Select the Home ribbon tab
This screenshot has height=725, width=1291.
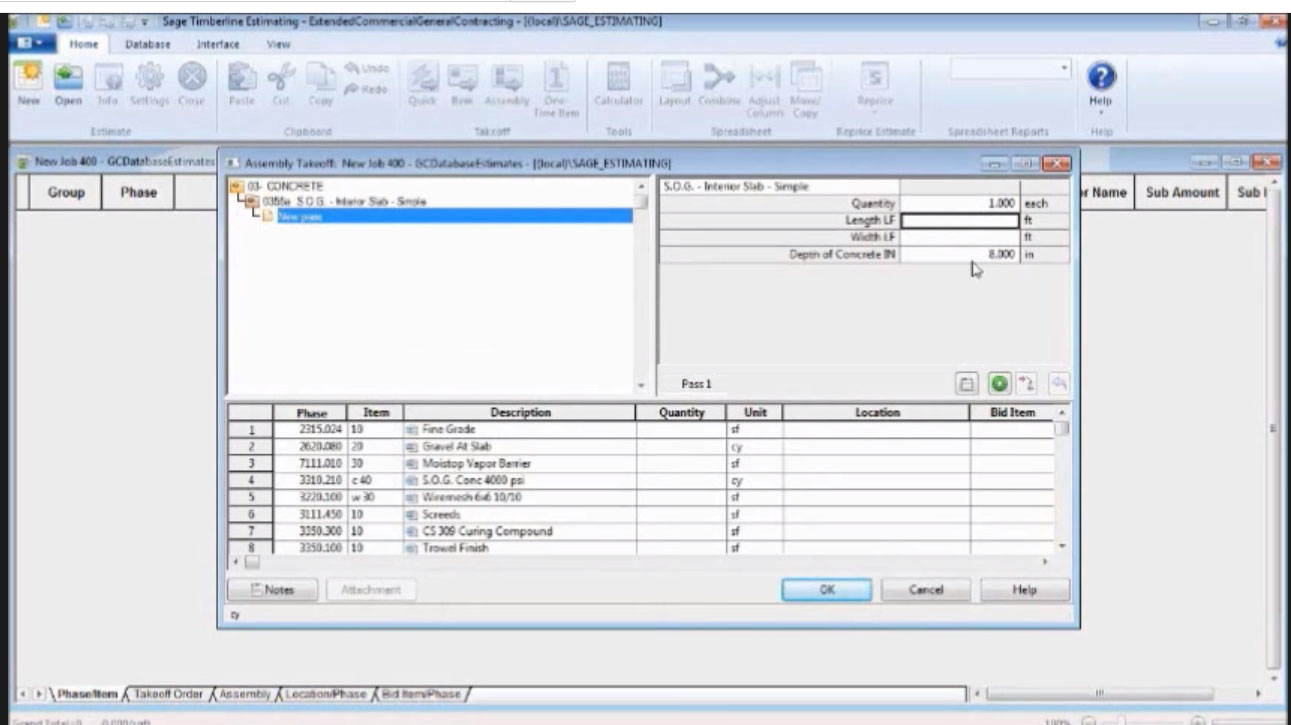pos(82,45)
